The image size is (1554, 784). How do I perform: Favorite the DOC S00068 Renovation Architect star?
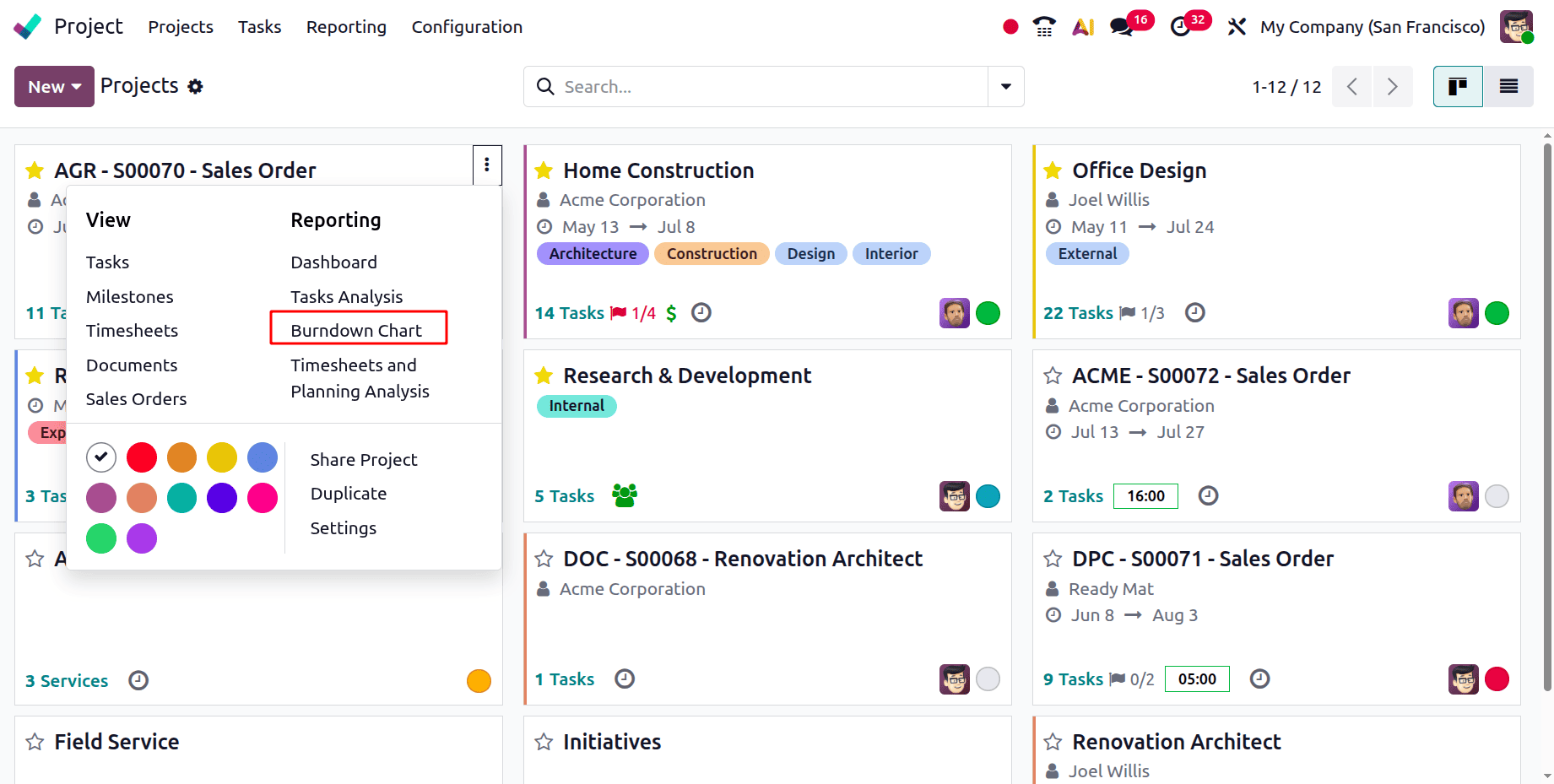[x=544, y=559]
